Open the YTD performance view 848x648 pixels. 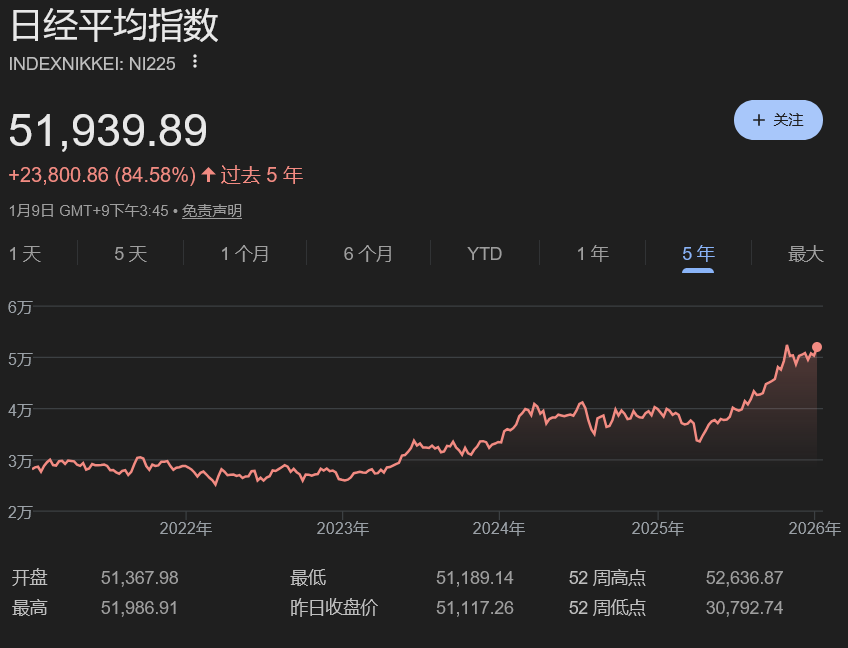(484, 254)
